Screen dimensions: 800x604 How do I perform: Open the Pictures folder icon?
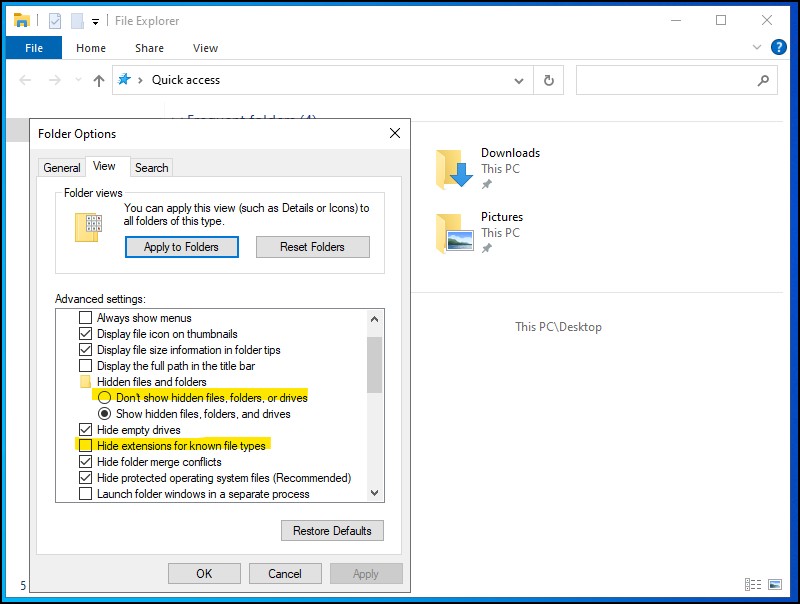point(453,233)
